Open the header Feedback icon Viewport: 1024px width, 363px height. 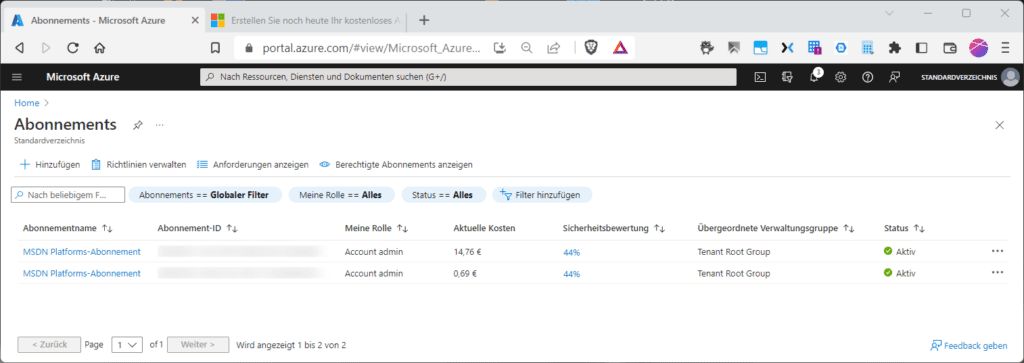pyautogui.click(x=894, y=77)
